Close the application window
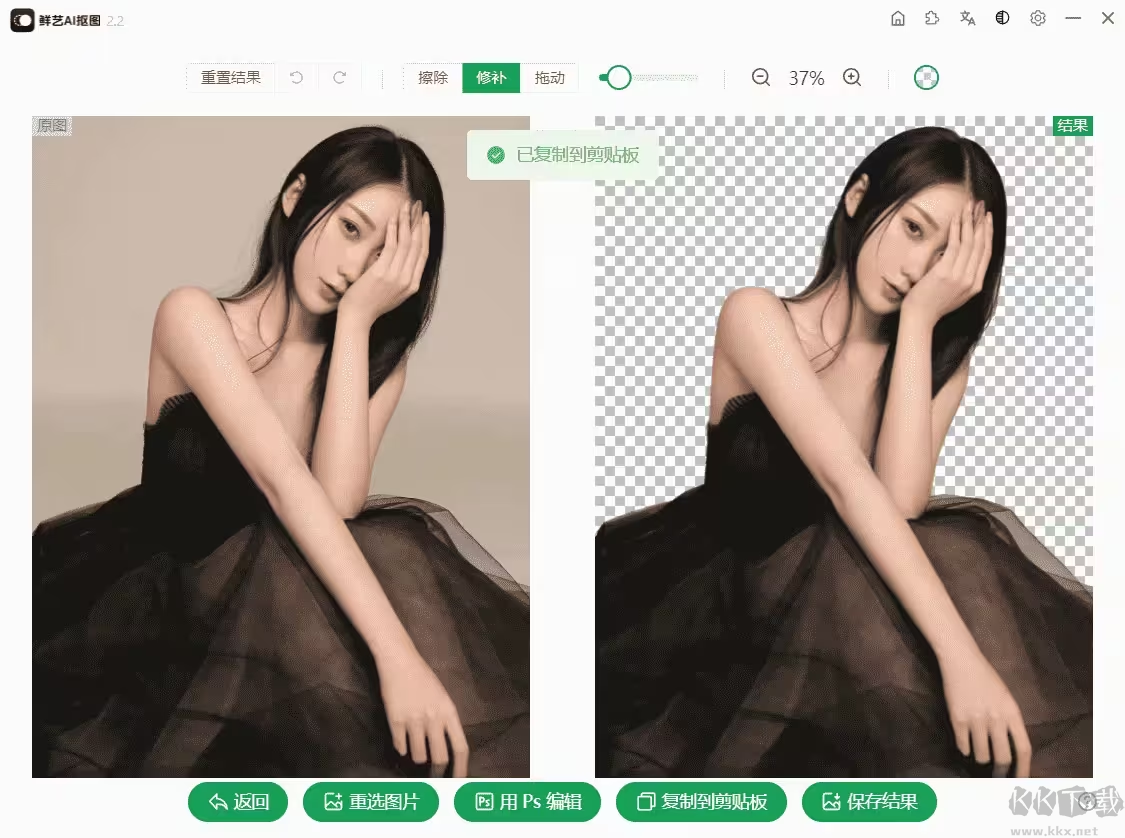Image resolution: width=1125 pixels, height=838 pixels. (x=1108, y=19)
